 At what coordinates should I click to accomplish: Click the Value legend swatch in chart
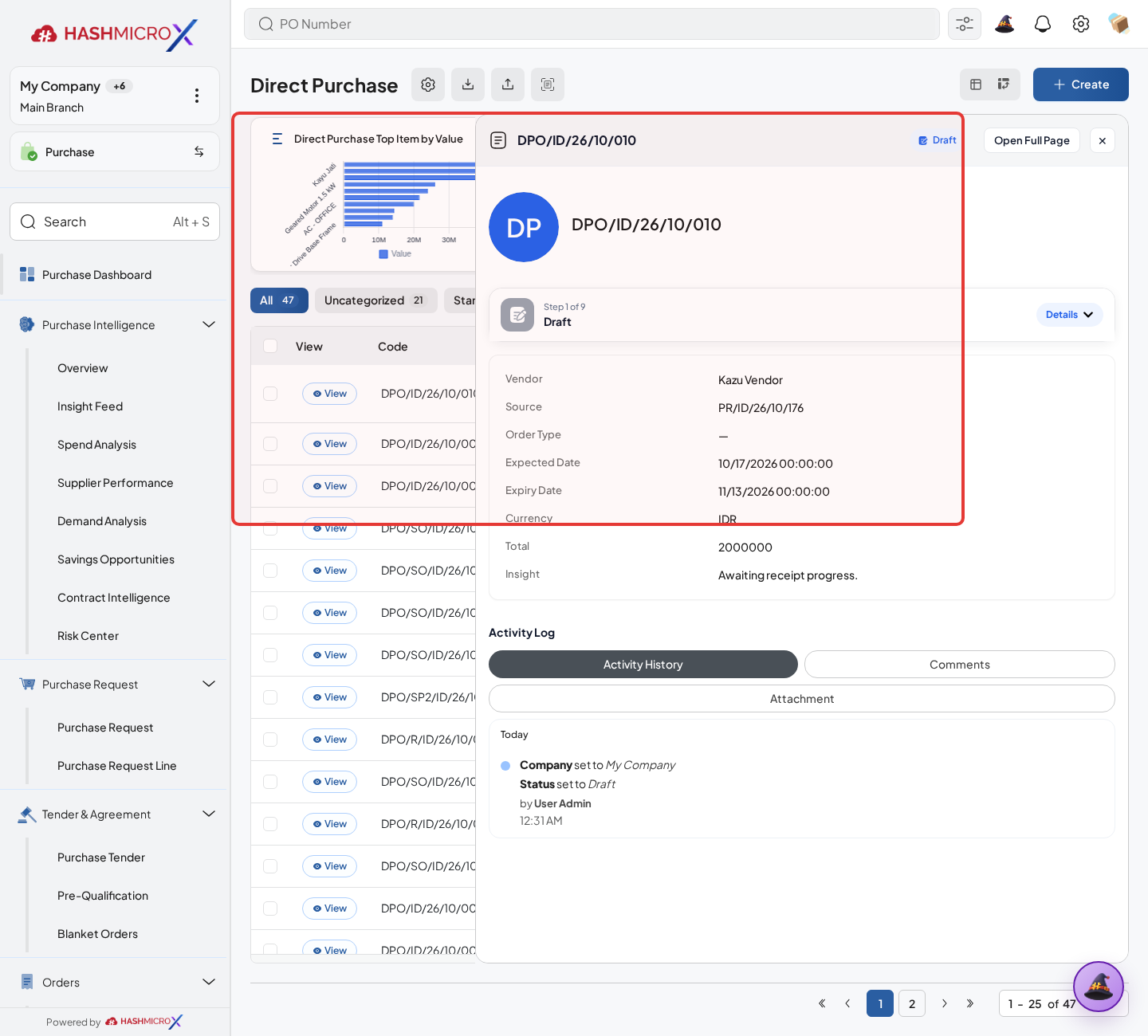[x=383, y=254]
